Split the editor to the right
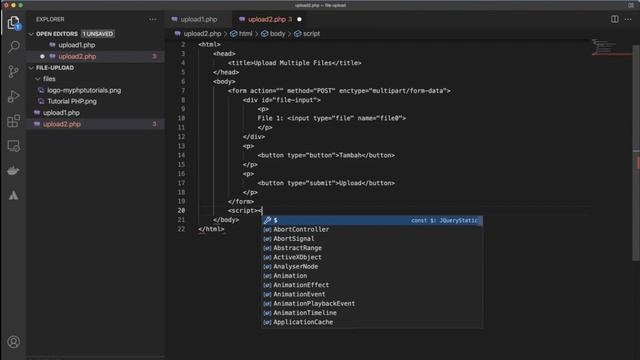The image size is (640, 360). click(615, 19)
